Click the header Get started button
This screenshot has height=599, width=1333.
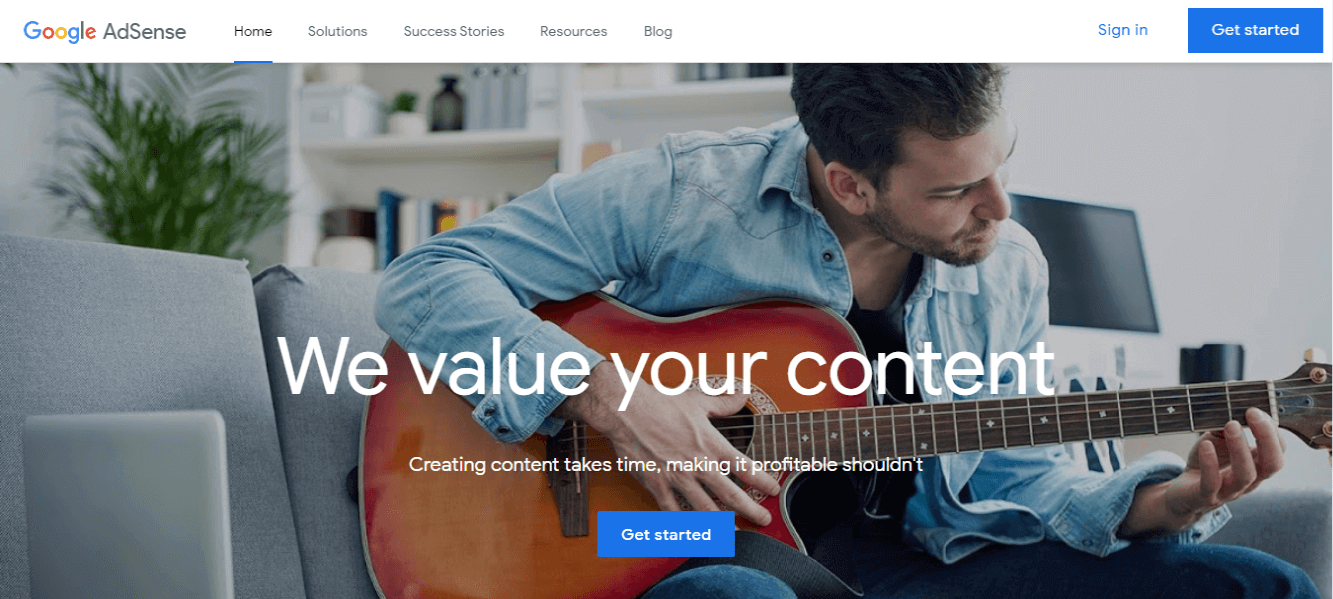[1255, 30]
